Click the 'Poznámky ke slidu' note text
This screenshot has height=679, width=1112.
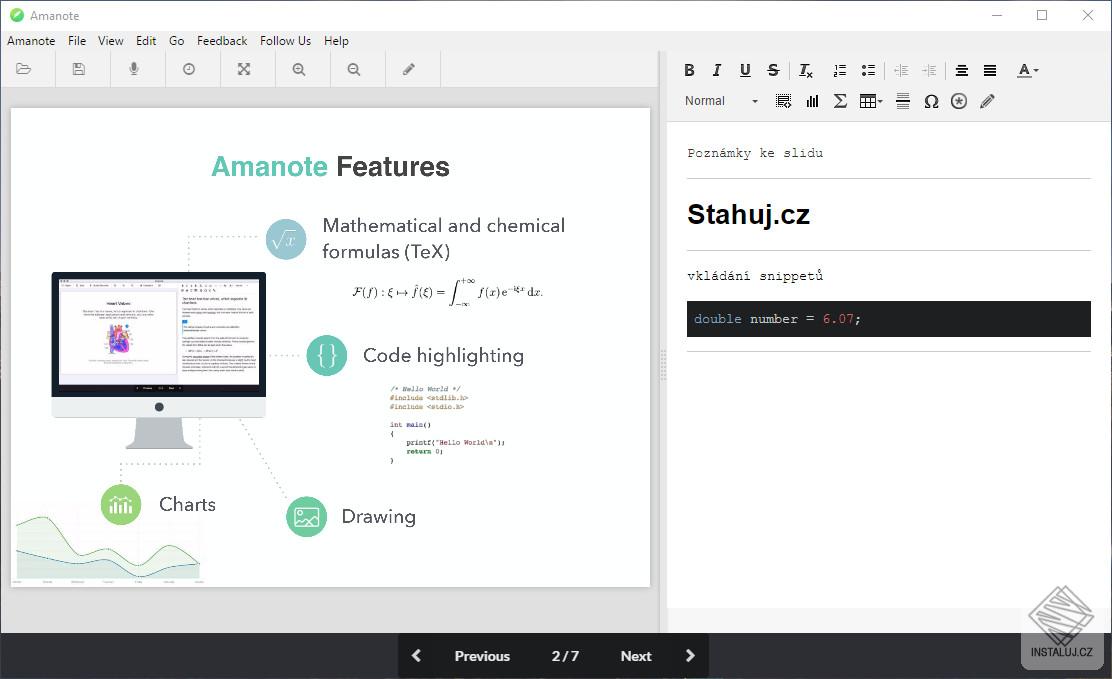(755, 153)
